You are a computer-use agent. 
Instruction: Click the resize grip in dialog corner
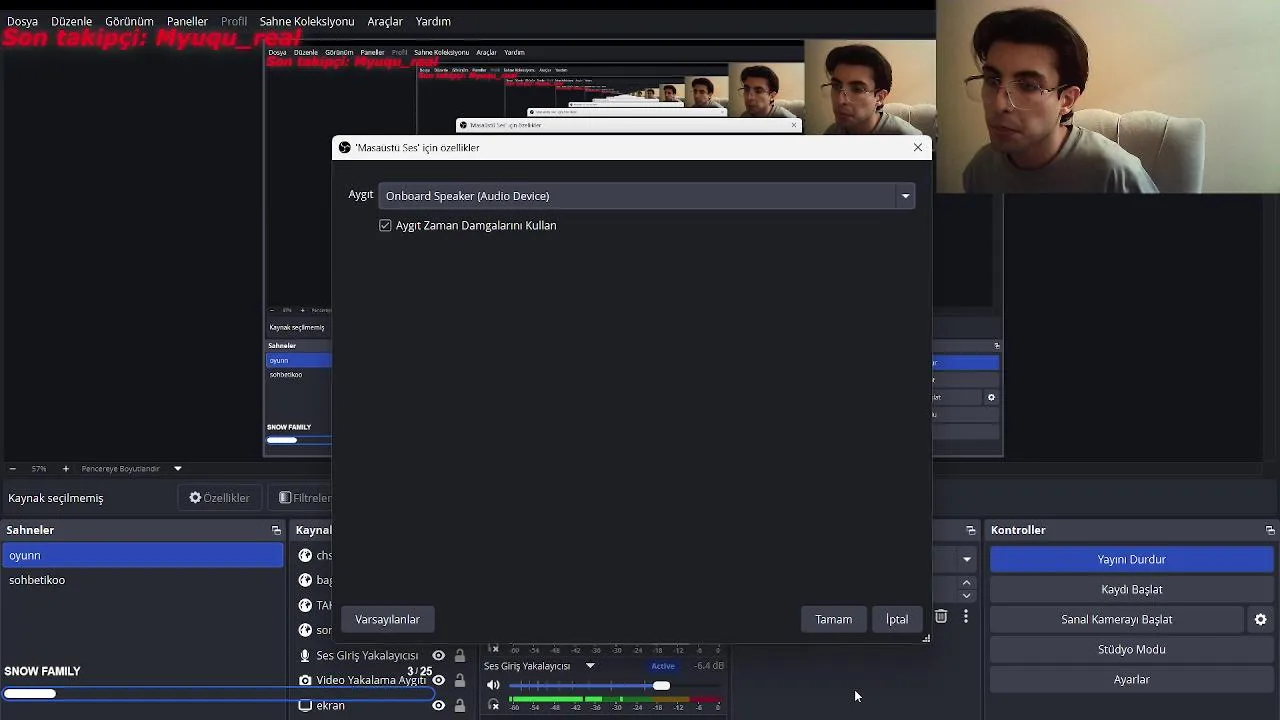coord(926,638)
